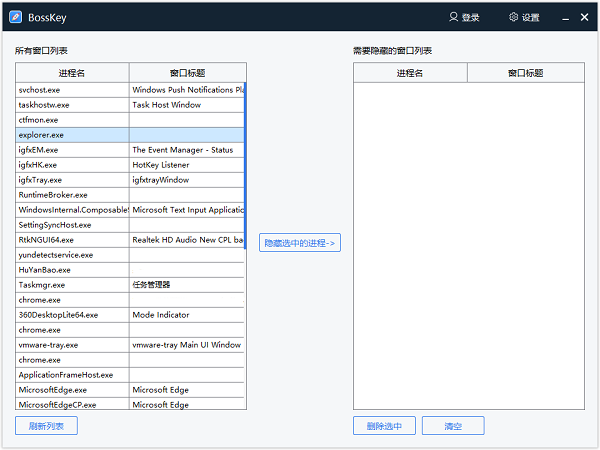Select the MicrosoftEdge.exe row
600x450 pixels.
[x=130, y=390]
